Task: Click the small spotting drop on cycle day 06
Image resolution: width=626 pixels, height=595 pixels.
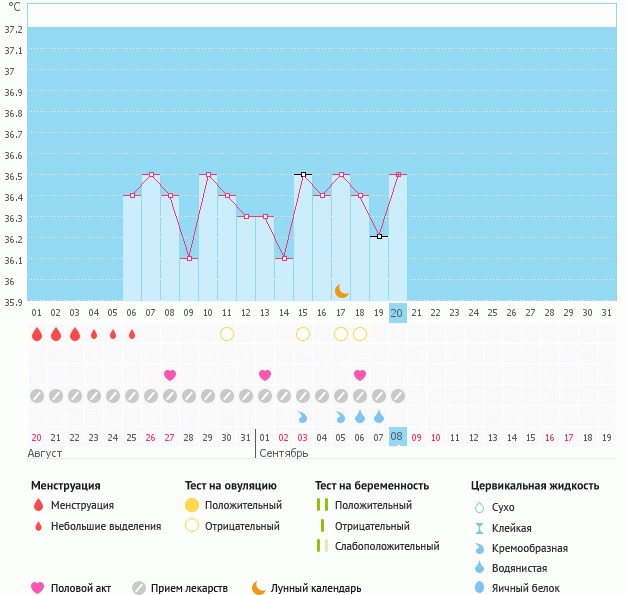Action: pos(132,334)
